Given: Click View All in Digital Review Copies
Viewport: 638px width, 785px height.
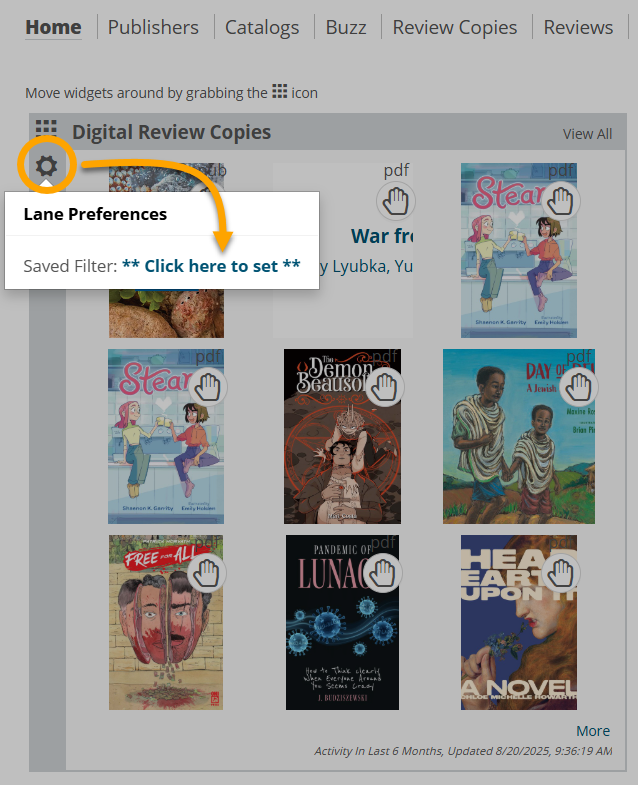Looking at the screenshot, I should (587, 133).
